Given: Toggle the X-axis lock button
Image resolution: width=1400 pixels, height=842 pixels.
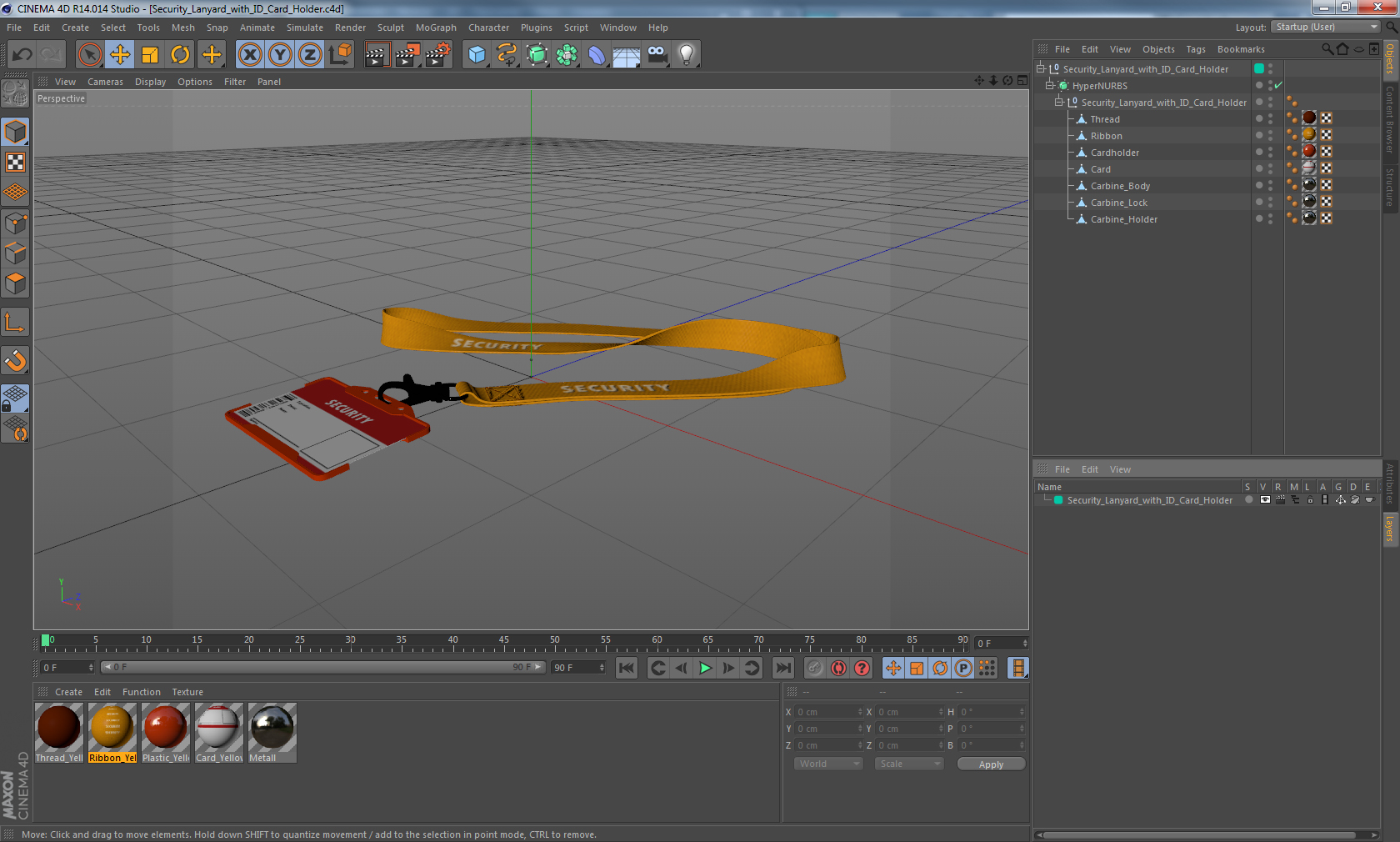Looking at the screenshot, I should coord(250,55).
